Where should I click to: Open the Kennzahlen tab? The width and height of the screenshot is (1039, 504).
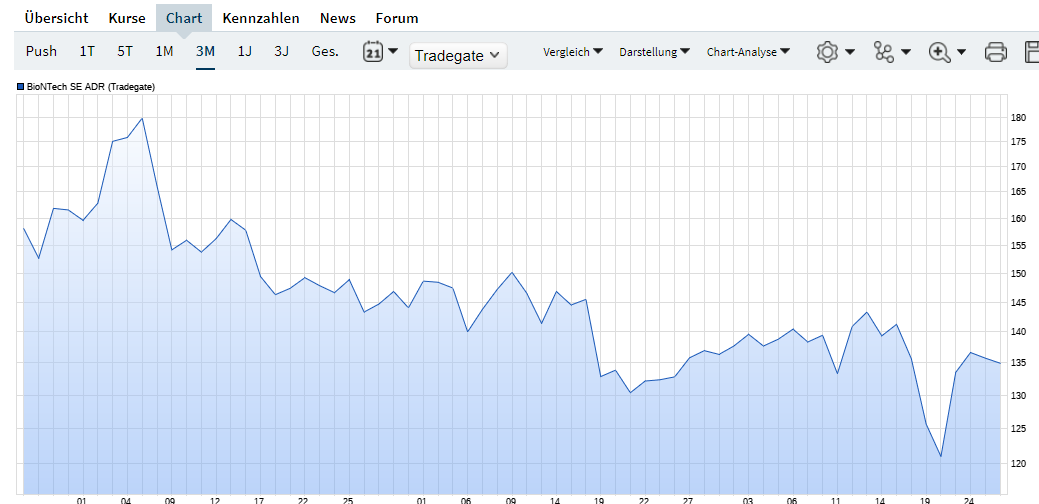coord(261,18)
